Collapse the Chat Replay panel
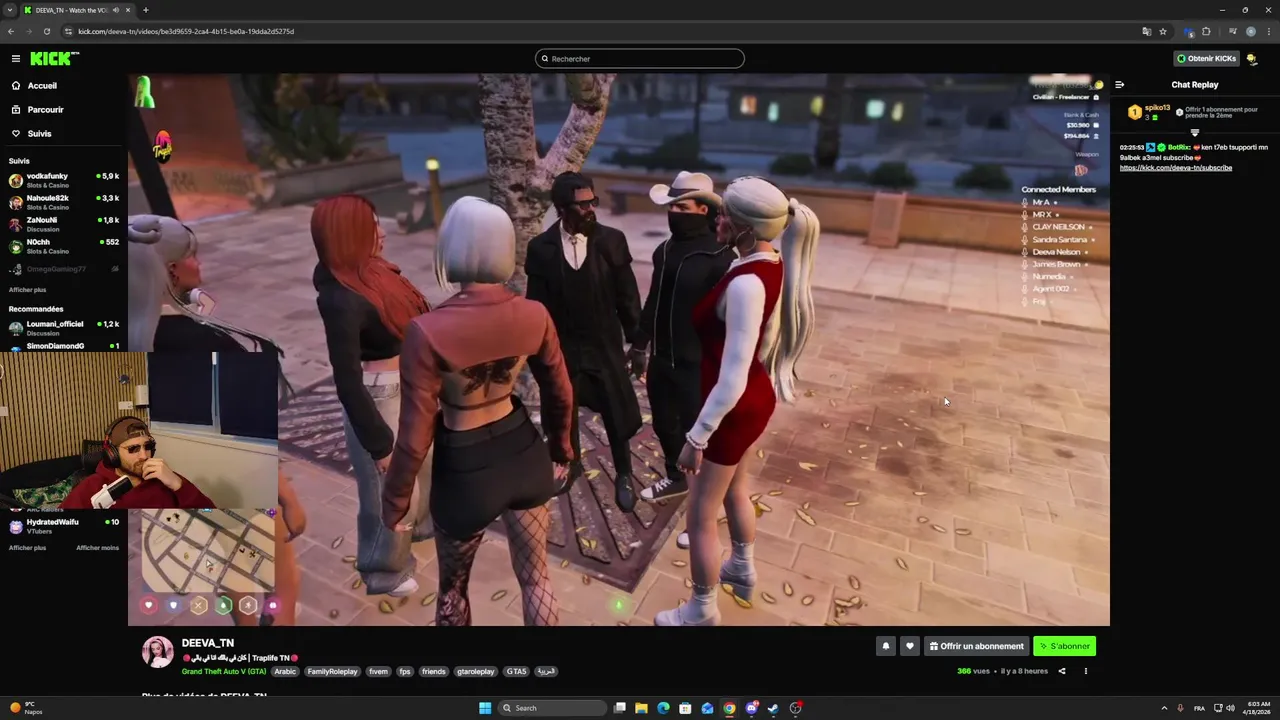 pos(1119,85)
